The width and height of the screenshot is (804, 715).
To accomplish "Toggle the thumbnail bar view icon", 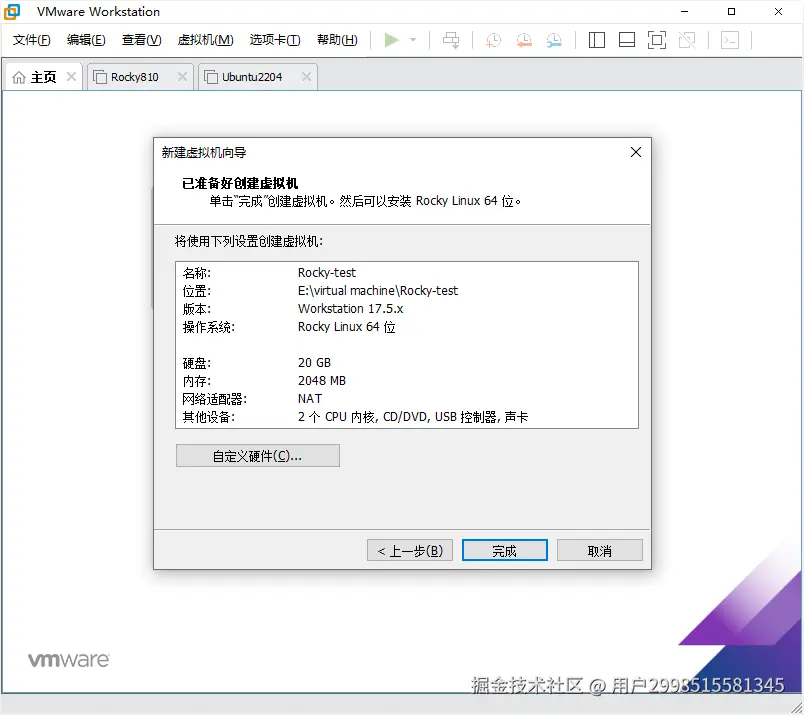I will tap(627, 40).
